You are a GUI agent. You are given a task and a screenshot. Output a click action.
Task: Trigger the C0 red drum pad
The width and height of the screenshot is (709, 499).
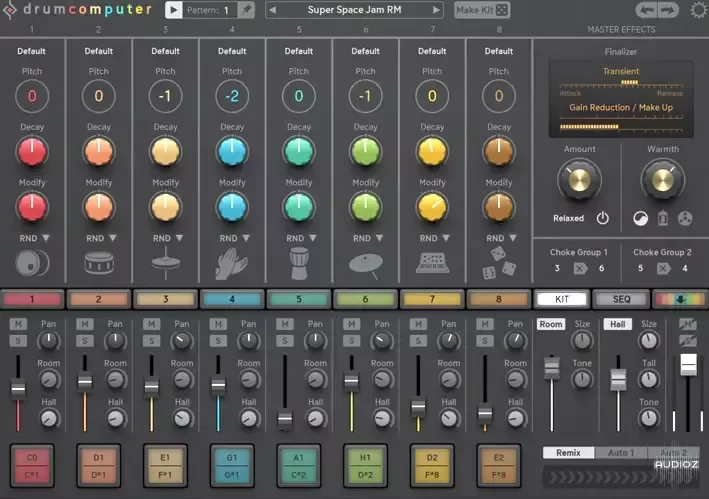tap(32, 466)
